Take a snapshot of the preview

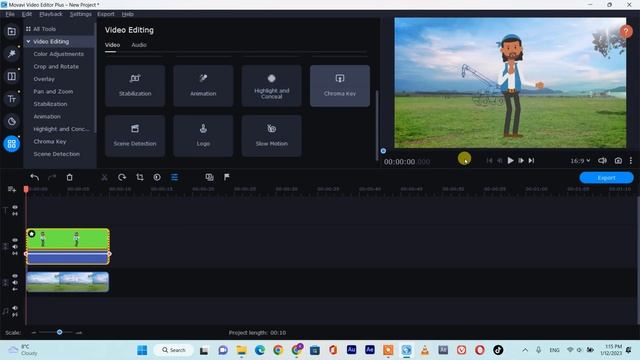coord(618,160)
